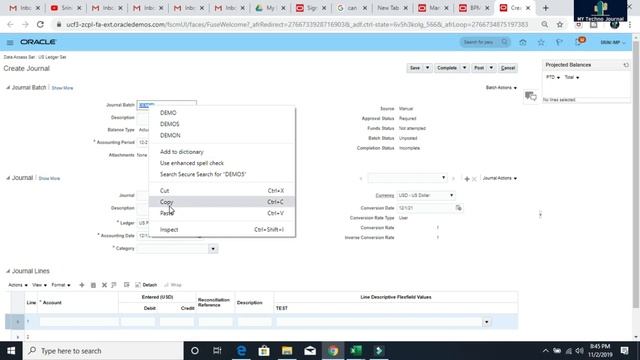Click the Complete button

coord(447,68)
